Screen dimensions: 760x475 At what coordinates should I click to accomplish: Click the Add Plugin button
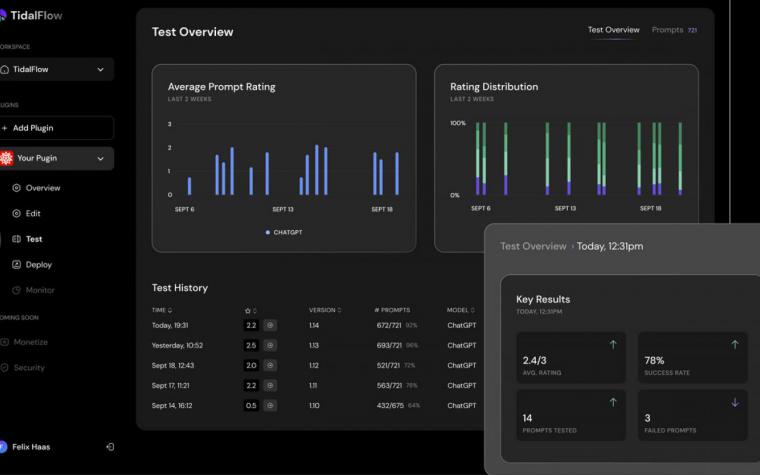point(57,128)
